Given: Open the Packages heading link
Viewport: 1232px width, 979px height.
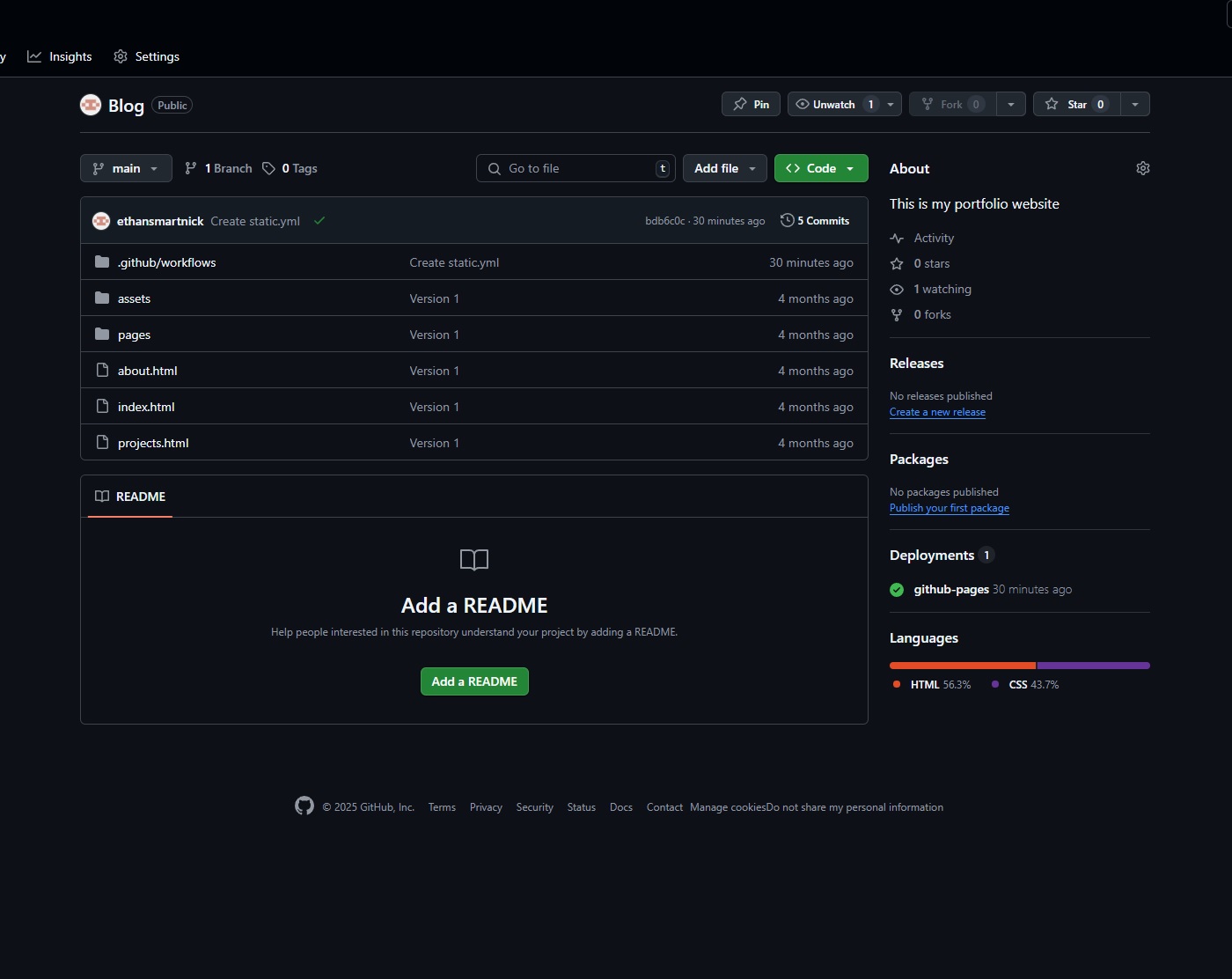Looking at the screenshot, I should [x=919, y=459].
